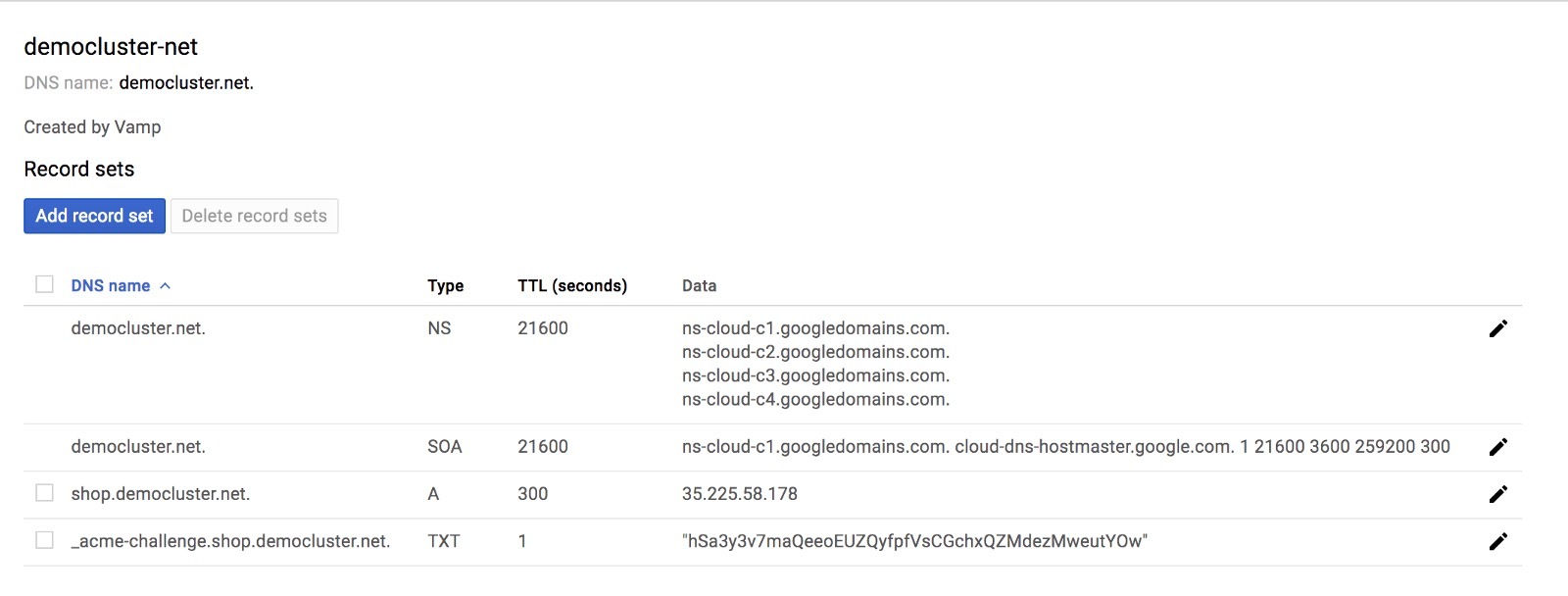This screenshot has width=1568, height=596.
Task: Click the Type column header
Action: pyautogui.click(x=445, y=286)
